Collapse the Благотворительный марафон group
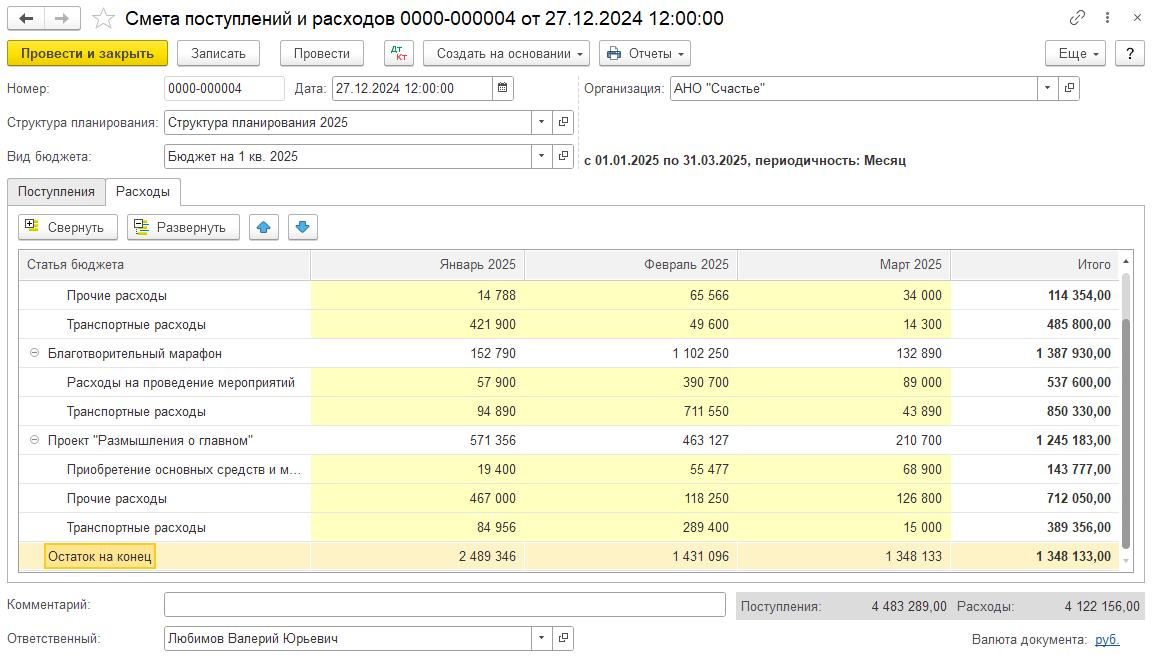1153x658 pixels. [35, 354]
